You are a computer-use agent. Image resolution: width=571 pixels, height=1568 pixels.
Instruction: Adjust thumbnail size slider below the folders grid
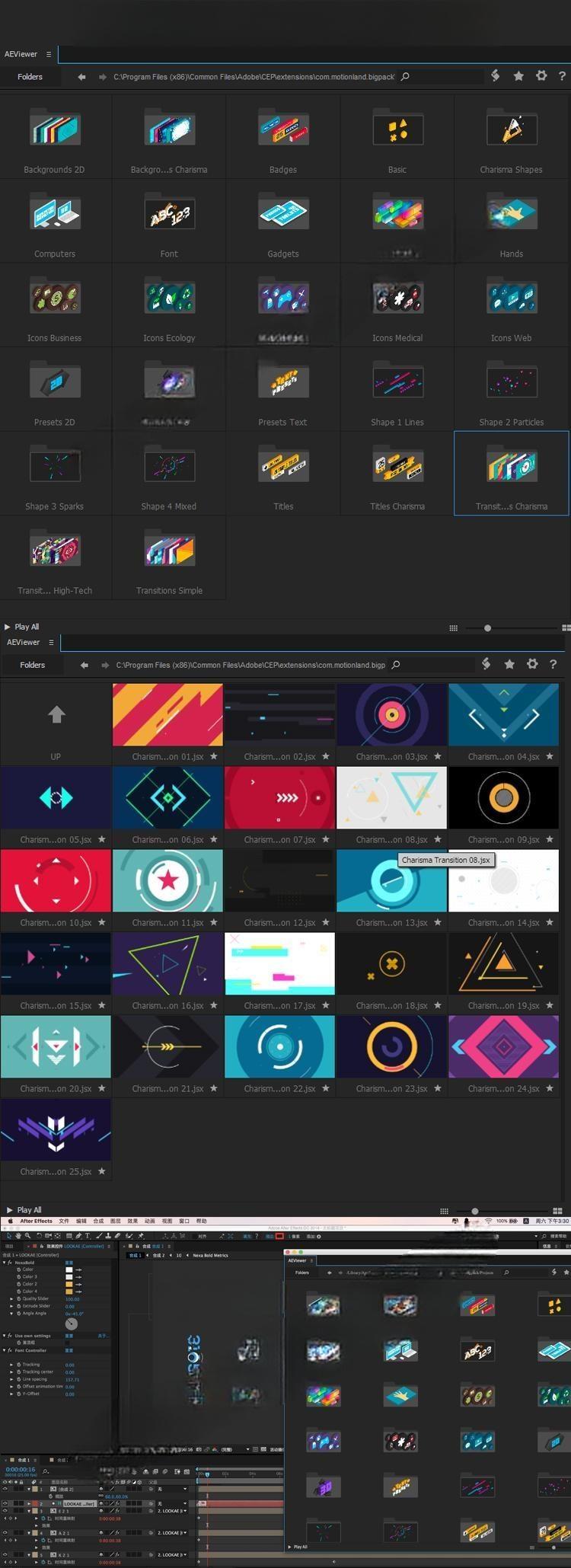(x=487, y=628)
